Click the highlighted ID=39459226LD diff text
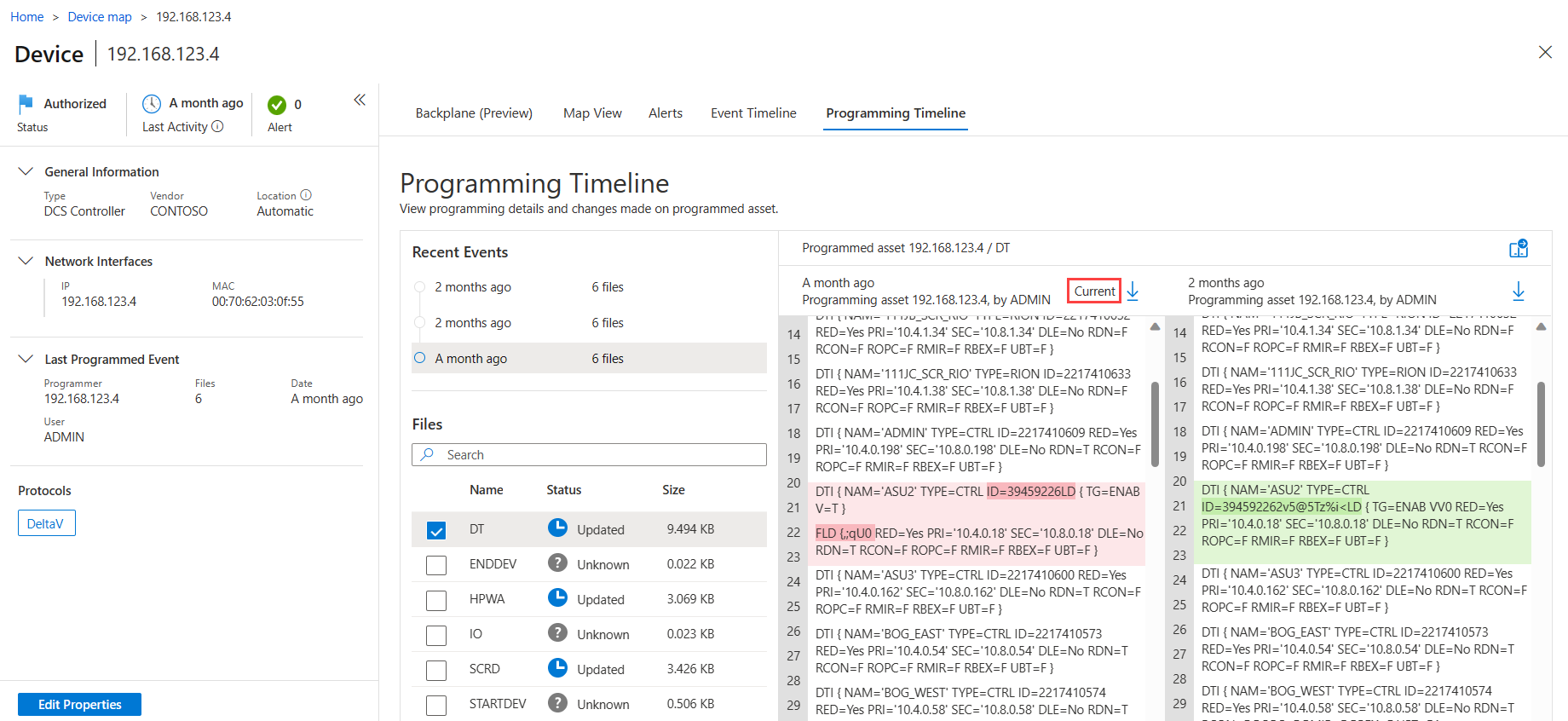 (x=1031, y=491)
